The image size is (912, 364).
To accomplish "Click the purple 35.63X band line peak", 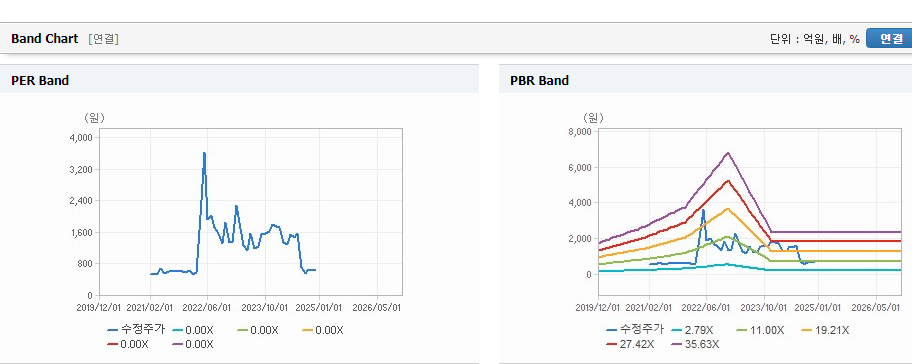I will [x=728, y=153].
